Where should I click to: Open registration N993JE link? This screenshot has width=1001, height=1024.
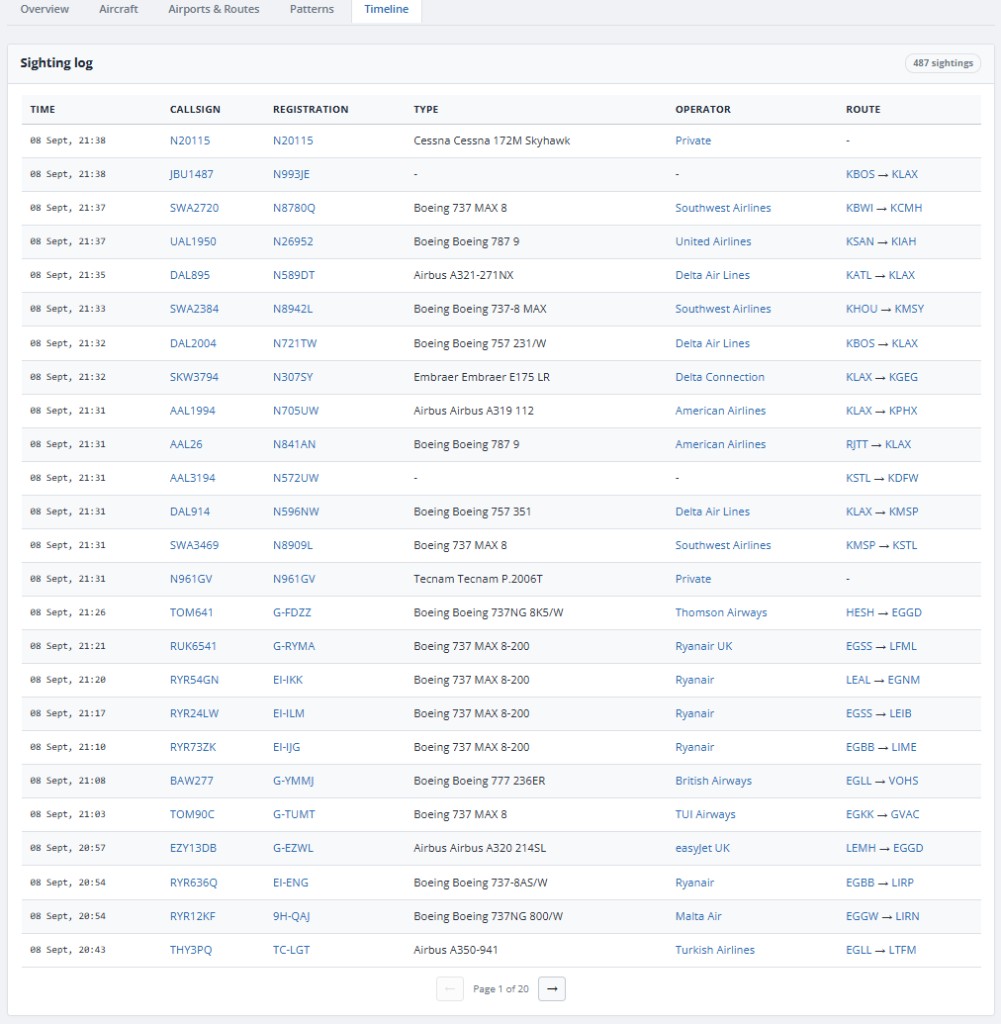click(291, 174)
